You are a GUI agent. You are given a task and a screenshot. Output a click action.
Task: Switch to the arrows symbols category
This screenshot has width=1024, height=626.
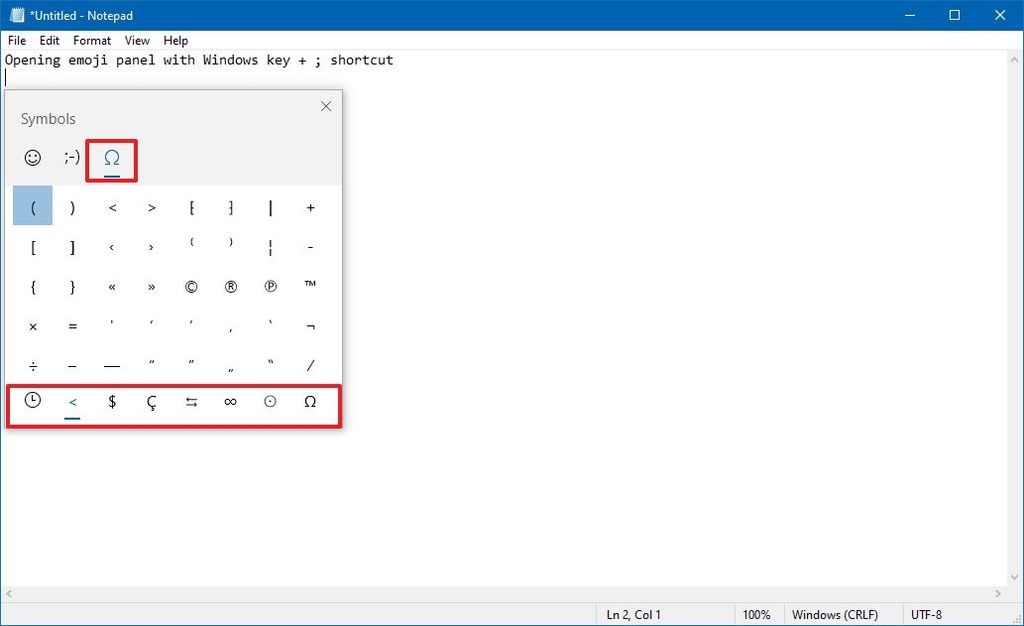[191, 402]
